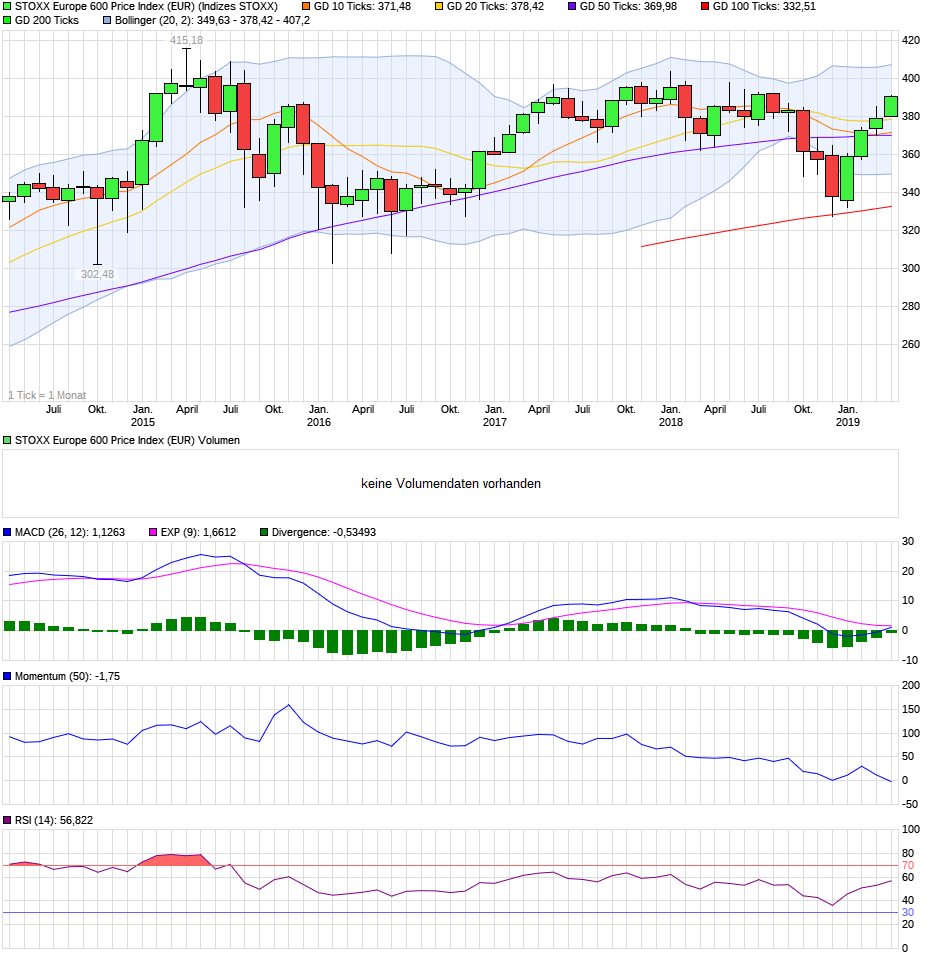The width and height of the screenshot is (940, 958).
Task: Click the dark green Divergence legend swatch
Action: click(x=264, y=532)
